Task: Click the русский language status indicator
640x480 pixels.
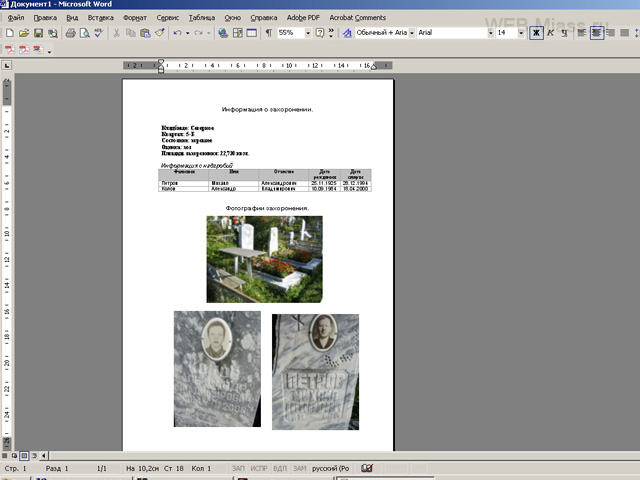Action: pos(330,468)
